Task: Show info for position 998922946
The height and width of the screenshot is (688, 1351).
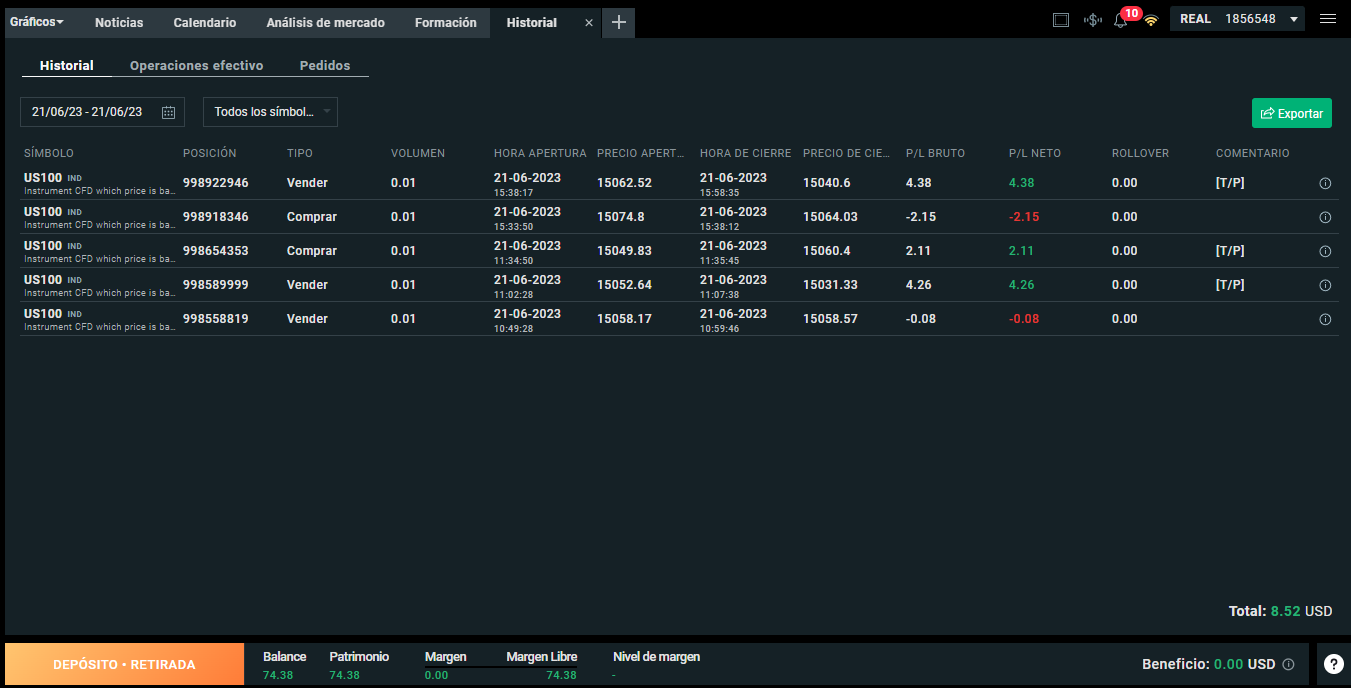Action: coord(1325,184)
